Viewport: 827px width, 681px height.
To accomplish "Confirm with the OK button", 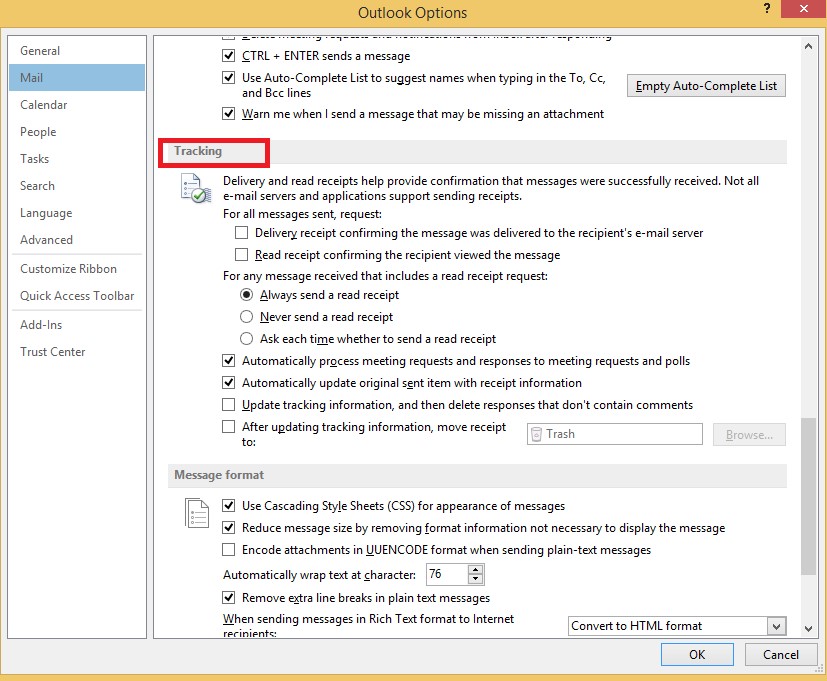I will tap(697, 655).
